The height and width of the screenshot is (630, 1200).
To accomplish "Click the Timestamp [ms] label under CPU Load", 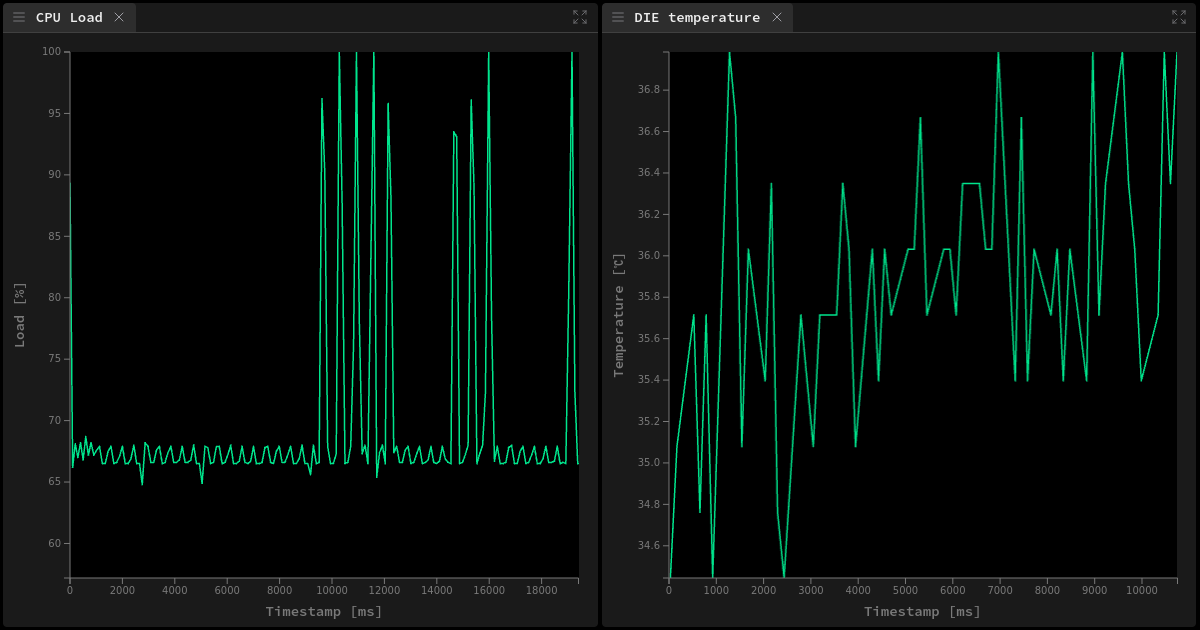I will [325, 611].
